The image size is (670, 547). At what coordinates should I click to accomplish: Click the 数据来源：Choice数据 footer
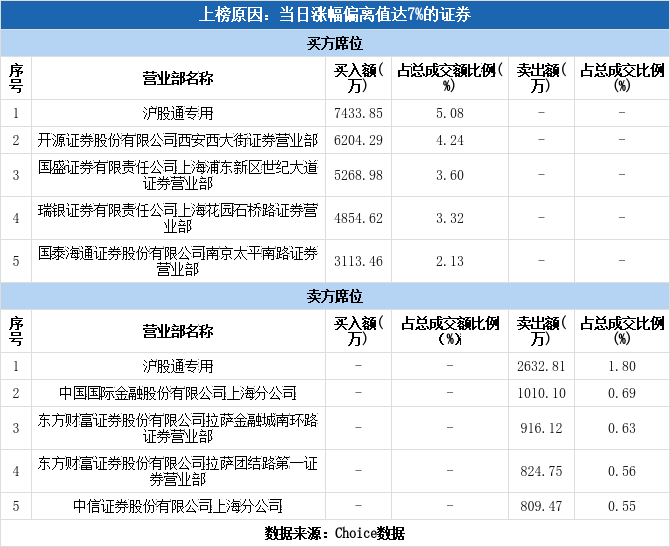[335, 533]
